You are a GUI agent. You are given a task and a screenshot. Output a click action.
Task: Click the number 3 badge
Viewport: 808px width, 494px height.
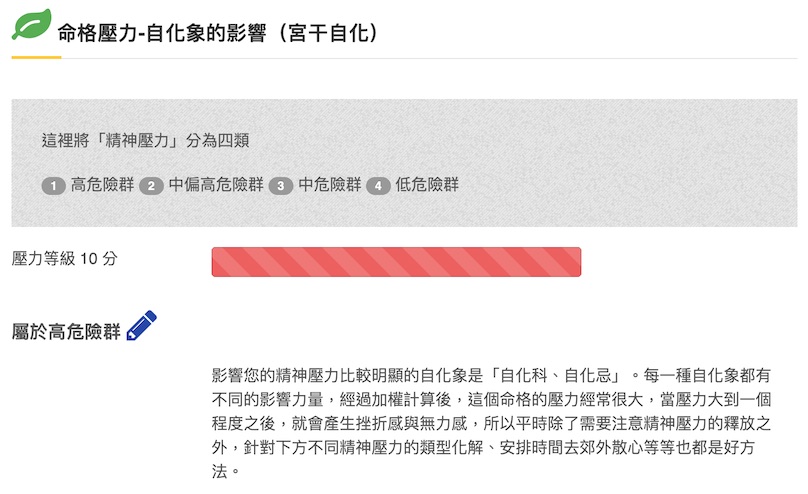[281, 185]
